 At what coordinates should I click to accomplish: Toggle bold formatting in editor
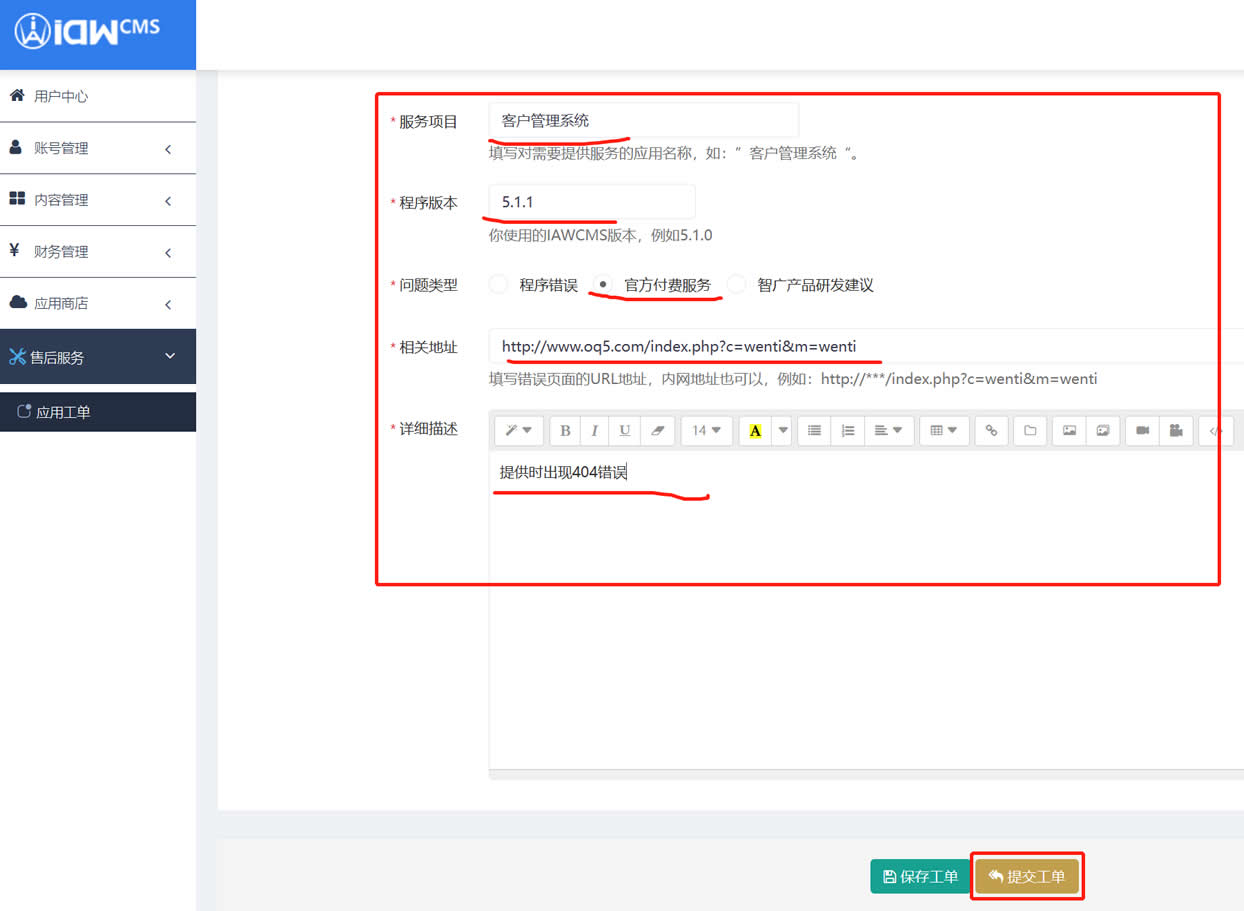pyautogui.click(x=565, y=431)
